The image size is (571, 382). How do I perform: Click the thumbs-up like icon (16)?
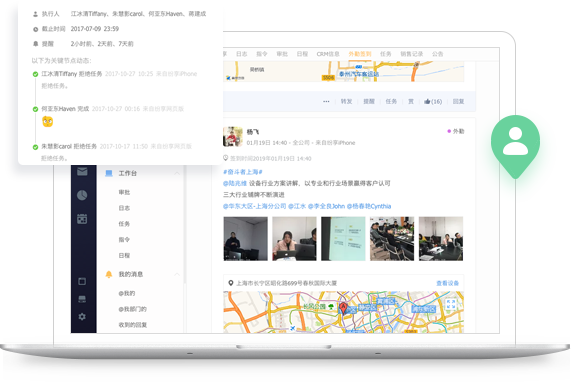(x=427, y=101)
